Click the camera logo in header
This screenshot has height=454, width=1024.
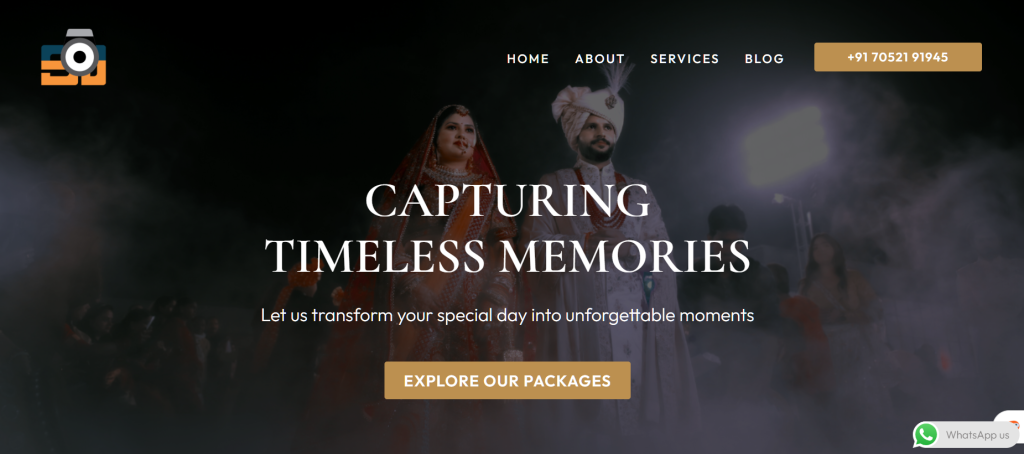[74, 57]
